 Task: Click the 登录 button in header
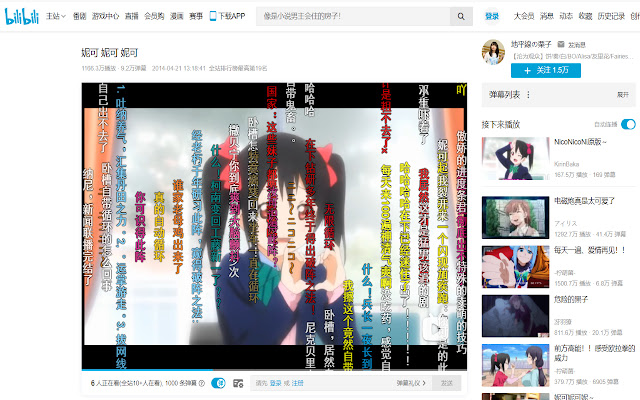pos(492,16)
